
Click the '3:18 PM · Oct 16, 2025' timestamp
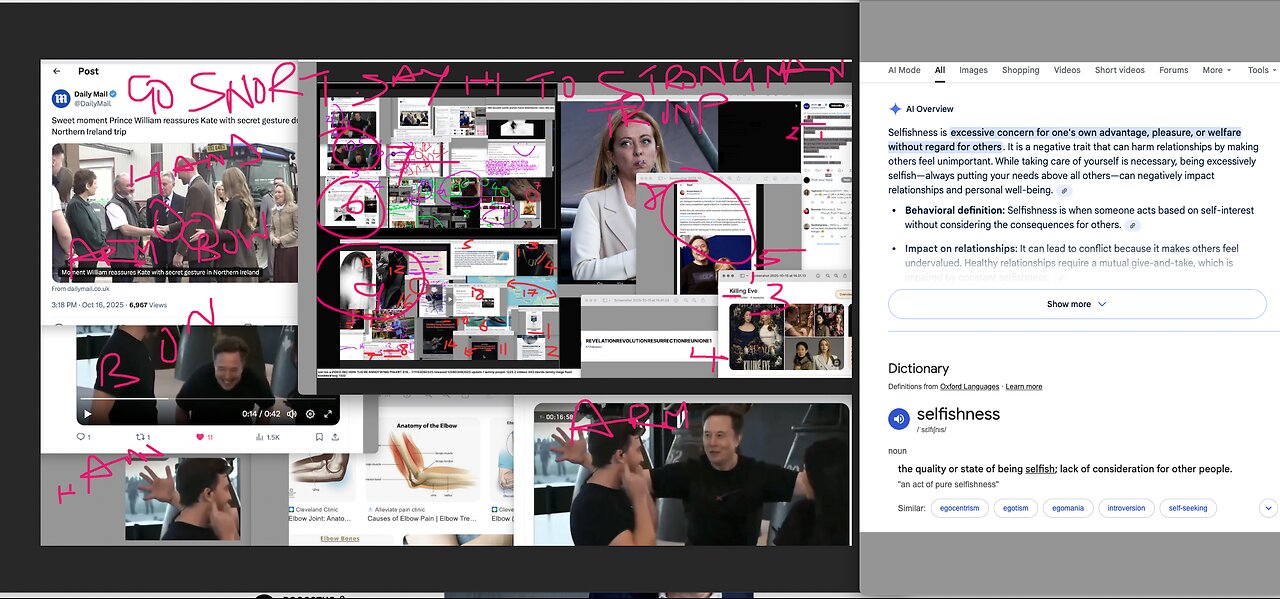point(86,304)
